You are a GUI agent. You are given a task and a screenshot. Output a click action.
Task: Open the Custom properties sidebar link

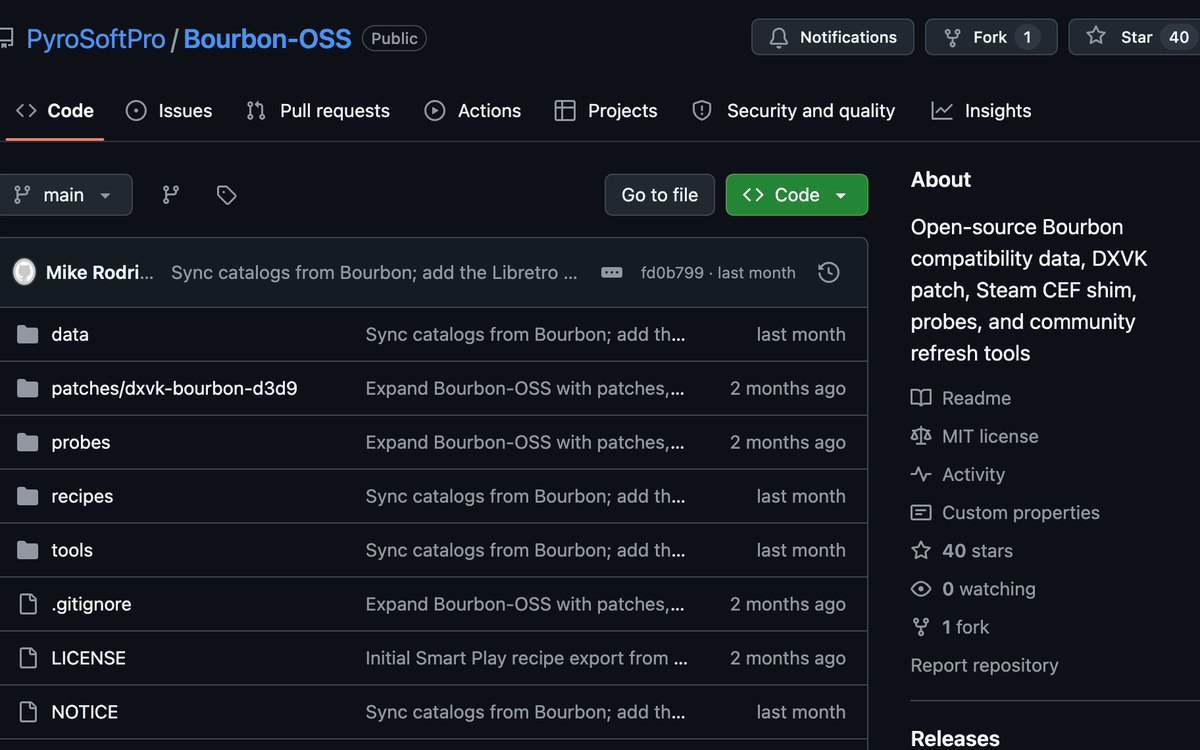pos(1021,512)
